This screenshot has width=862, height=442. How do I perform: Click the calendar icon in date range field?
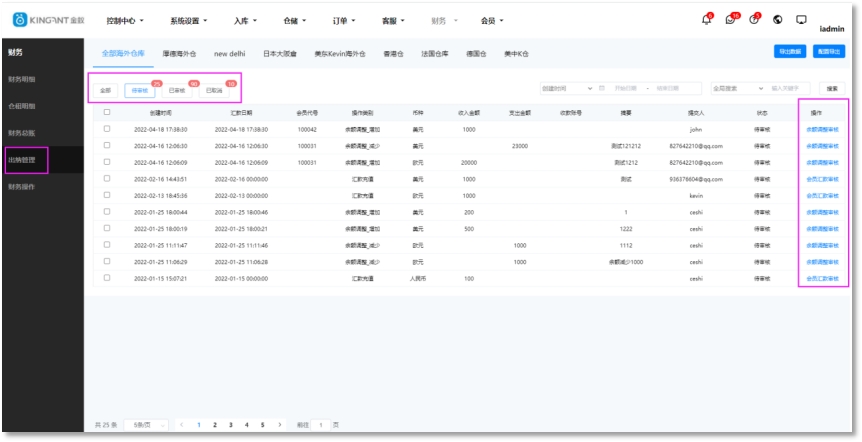click(x=601, y=89)
